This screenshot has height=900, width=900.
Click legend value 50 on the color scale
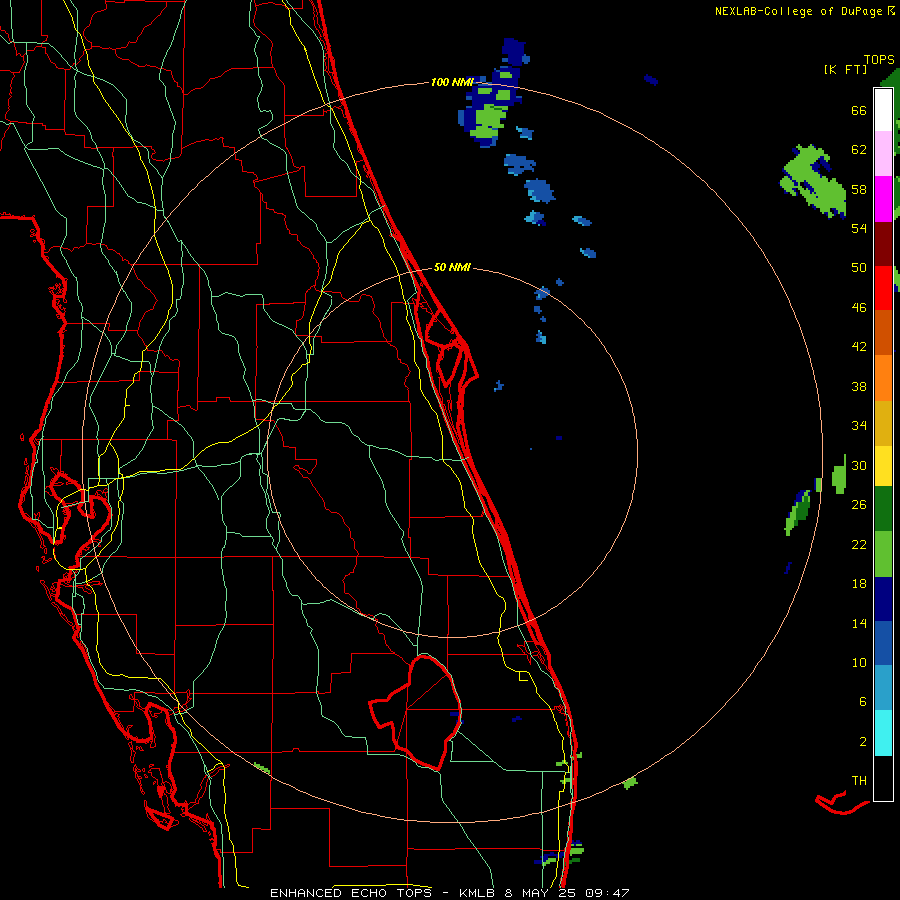coord(859,267)
